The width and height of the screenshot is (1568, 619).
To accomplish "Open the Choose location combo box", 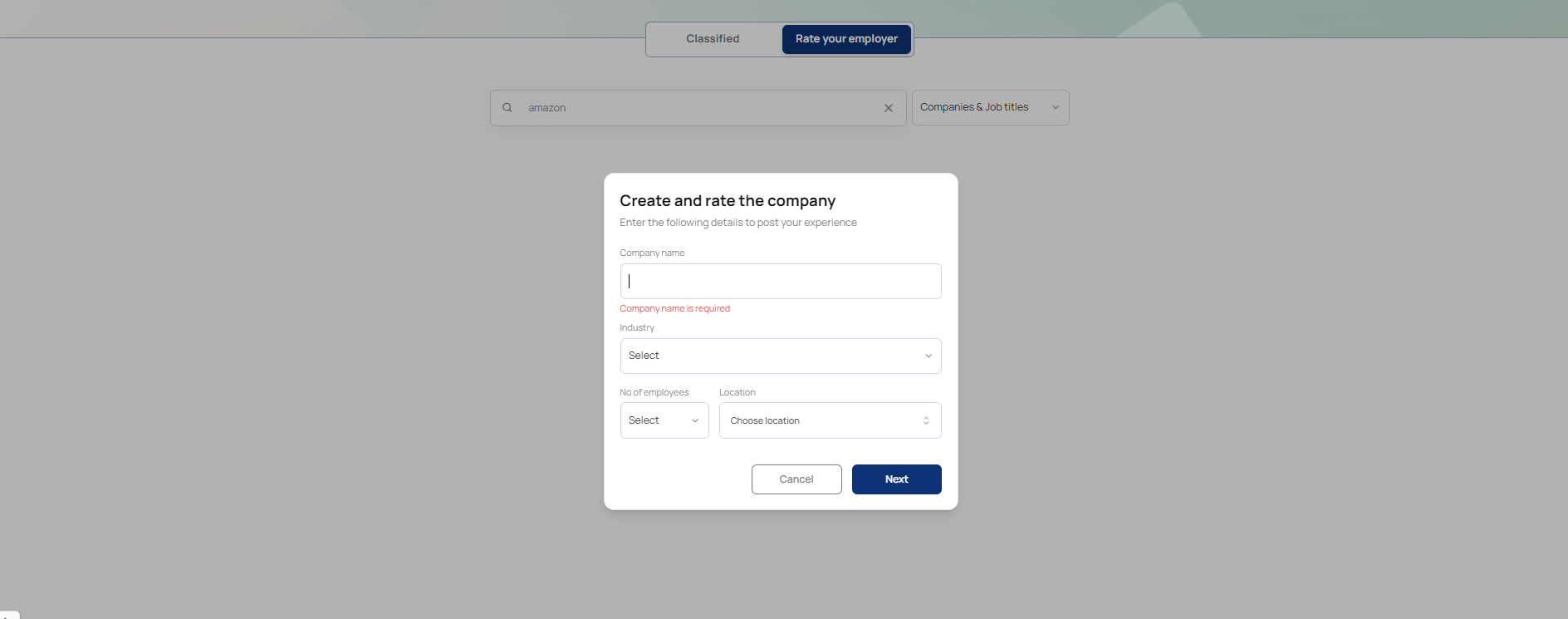I will (x=831, y=420).
